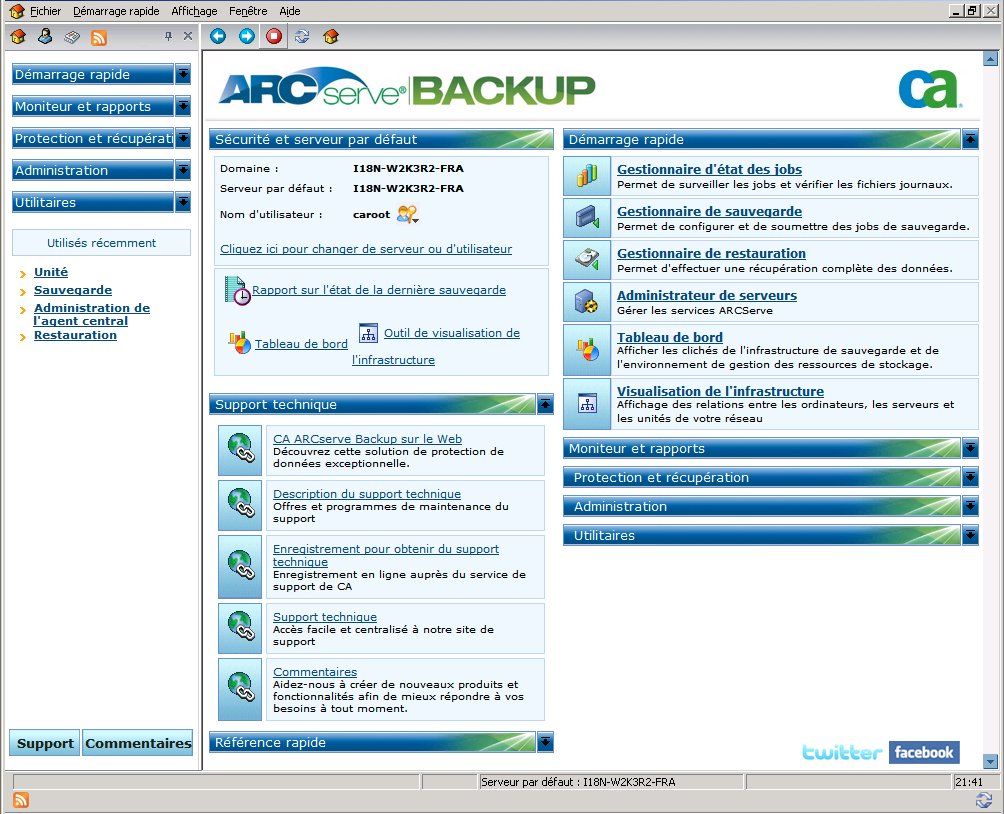Click the refresh icon in the navigation bar
Screen dimensions: 1004x814
[x=301, y=36]
